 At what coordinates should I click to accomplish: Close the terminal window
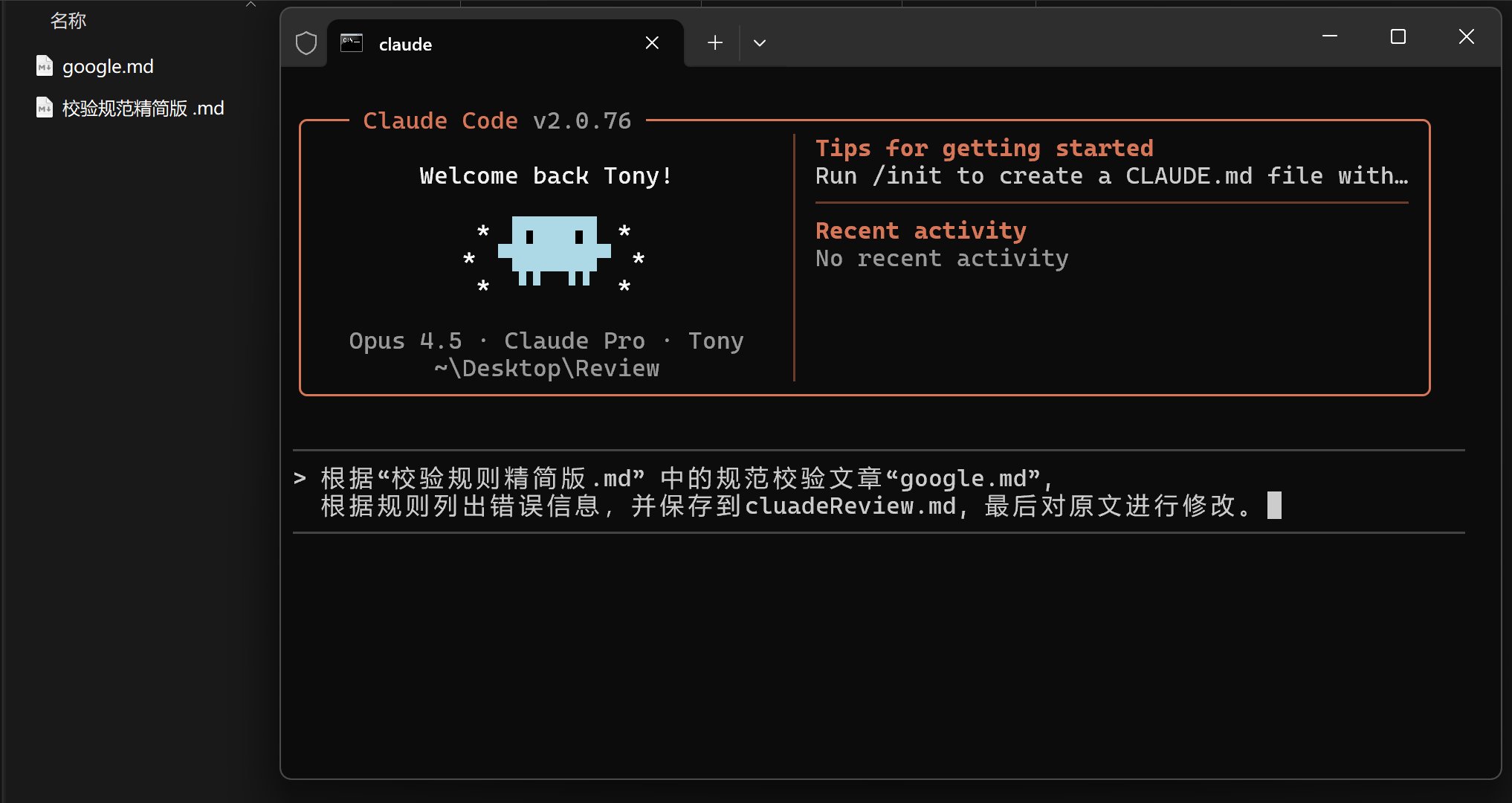point(1466,36)
